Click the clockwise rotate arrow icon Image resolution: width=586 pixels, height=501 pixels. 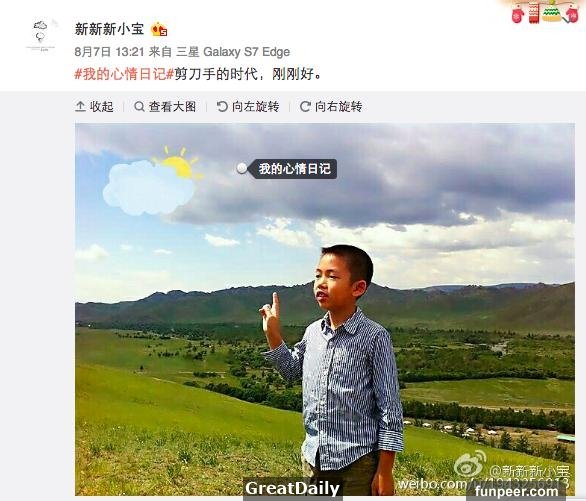pyautogui.click(x=305, y=106)
